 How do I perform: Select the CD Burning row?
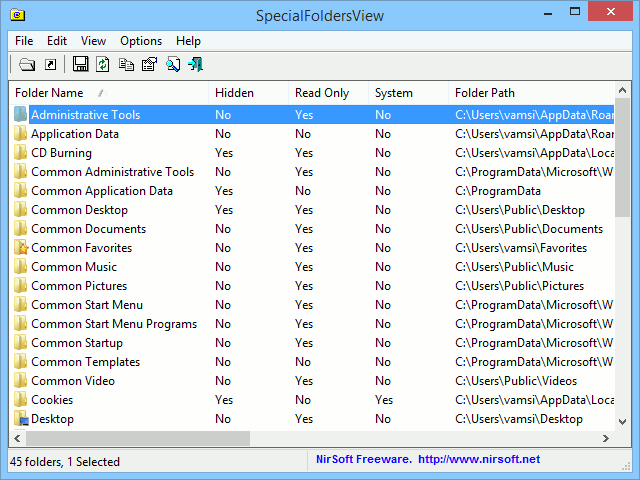[x=312, y=153]
